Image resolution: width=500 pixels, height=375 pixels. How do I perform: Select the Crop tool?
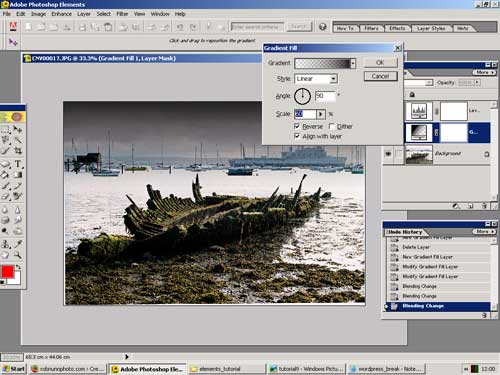coord(18,151)
